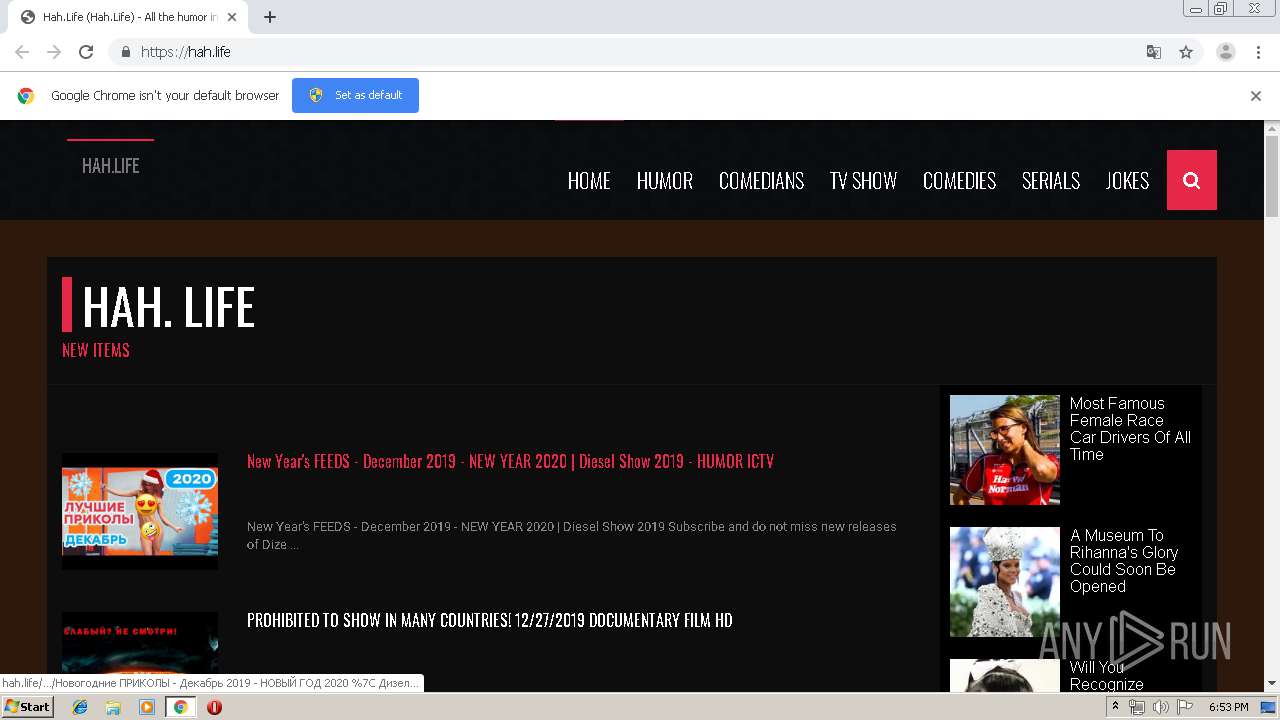Screen dimensions: 1280x720
Task: Dismiss the default browser infobar
Action: 1256,96
